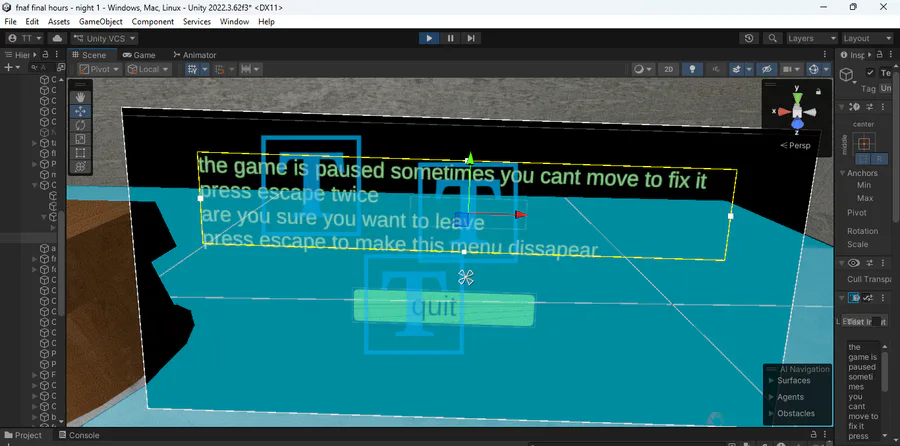
Task: Toggle 2D scene view mode
Action: (668, 69)
